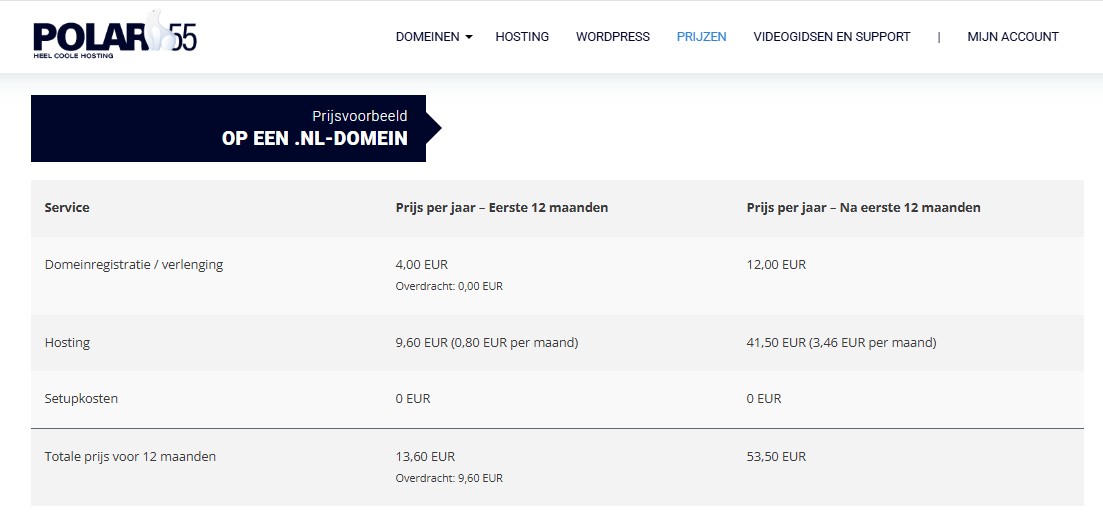This screenshot has height=515, width=1103.
Task: Go to the Hosting page
Action: [x=522, y=37]
